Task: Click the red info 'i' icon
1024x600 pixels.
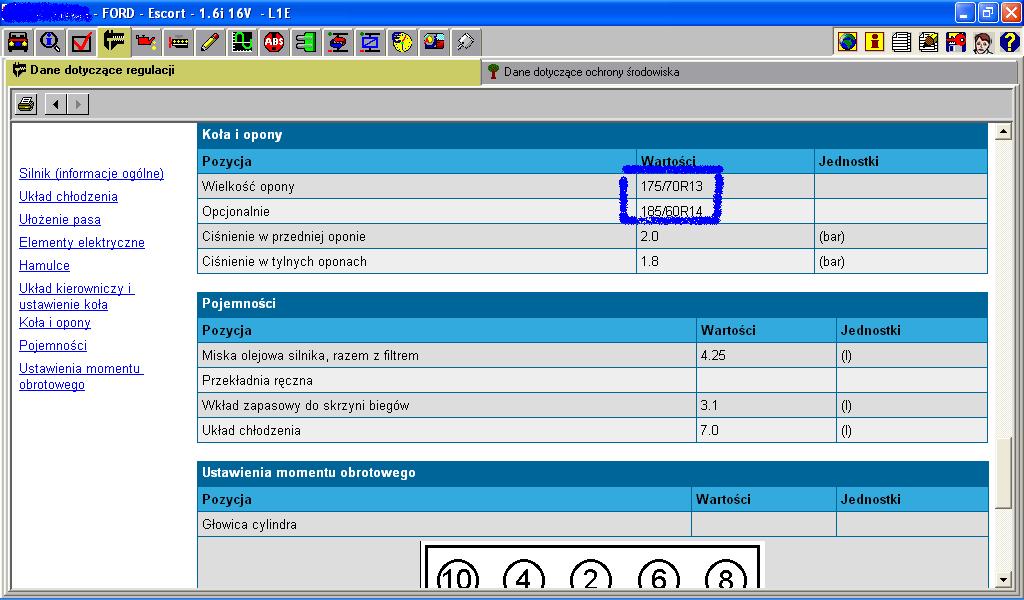Action: coord(875,42)
